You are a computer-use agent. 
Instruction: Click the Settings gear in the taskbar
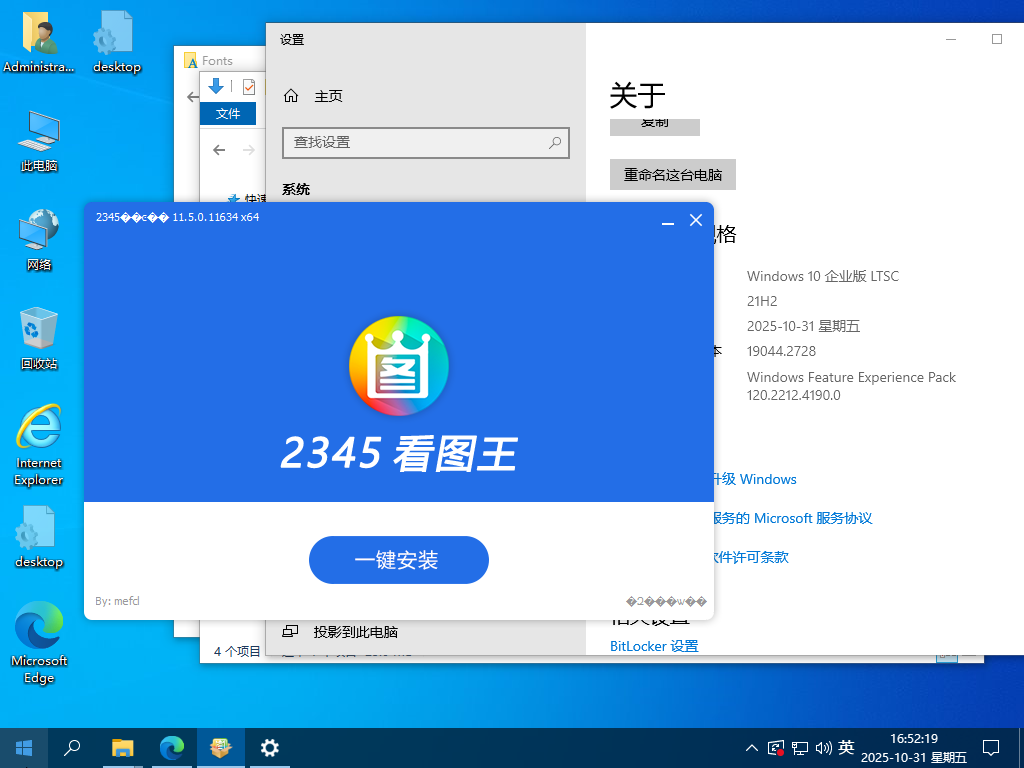point(269,747)
